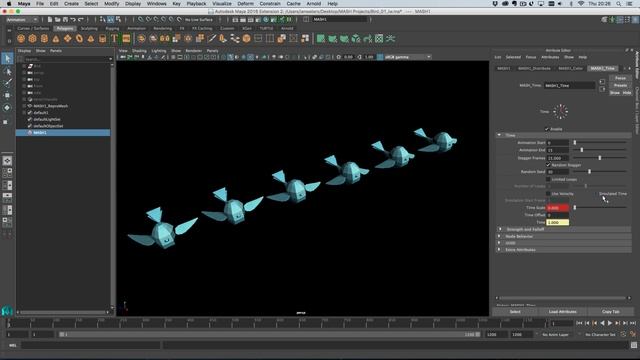Click the New Scene icon in status line
The image size is (640, 360).
pyautogui.click(x=50, y=20)
